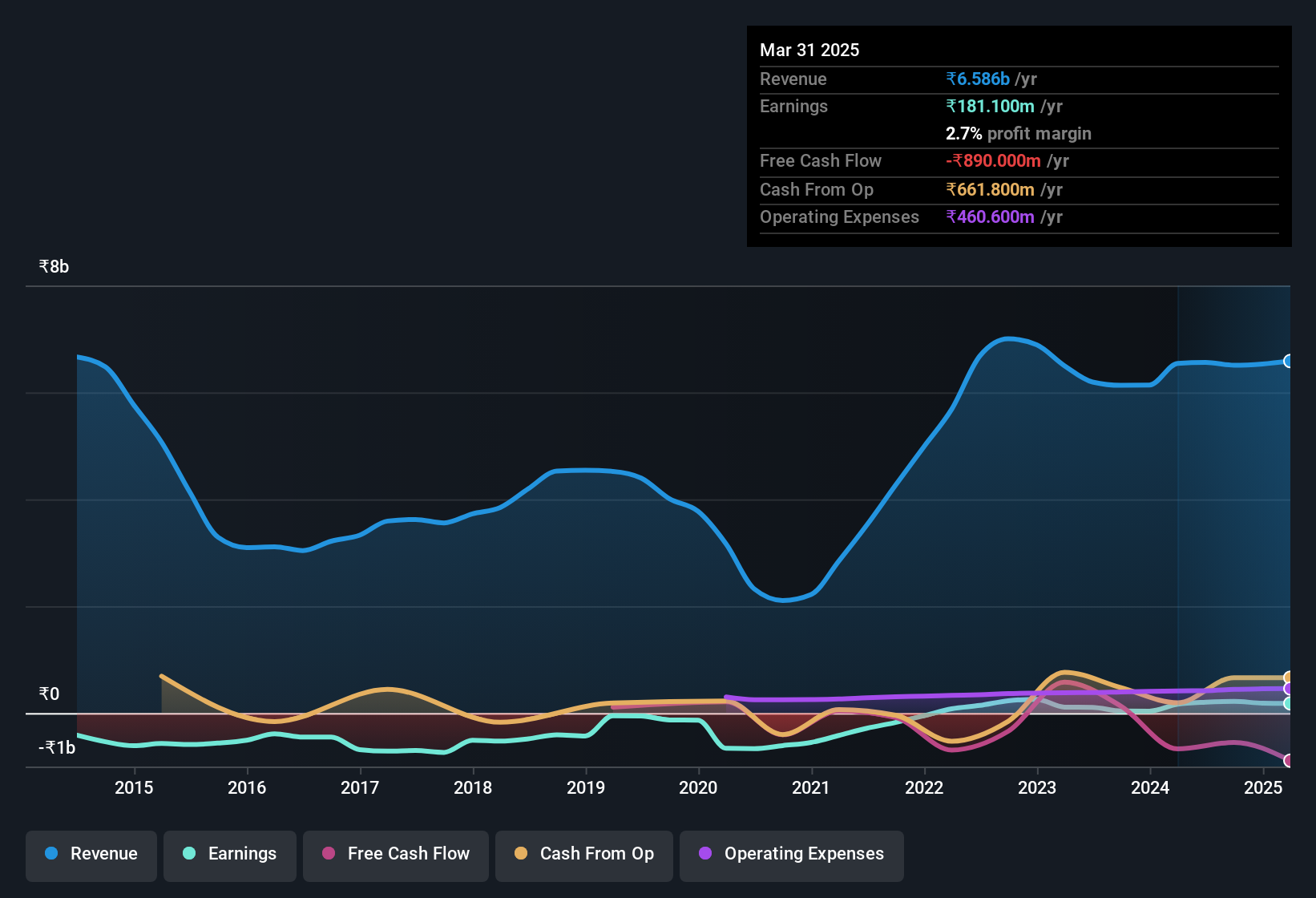Select the pink Free Cash Flow endpoint marker
The height and width of the screenshot is (898, 1316).
(x=1288, y=760)
